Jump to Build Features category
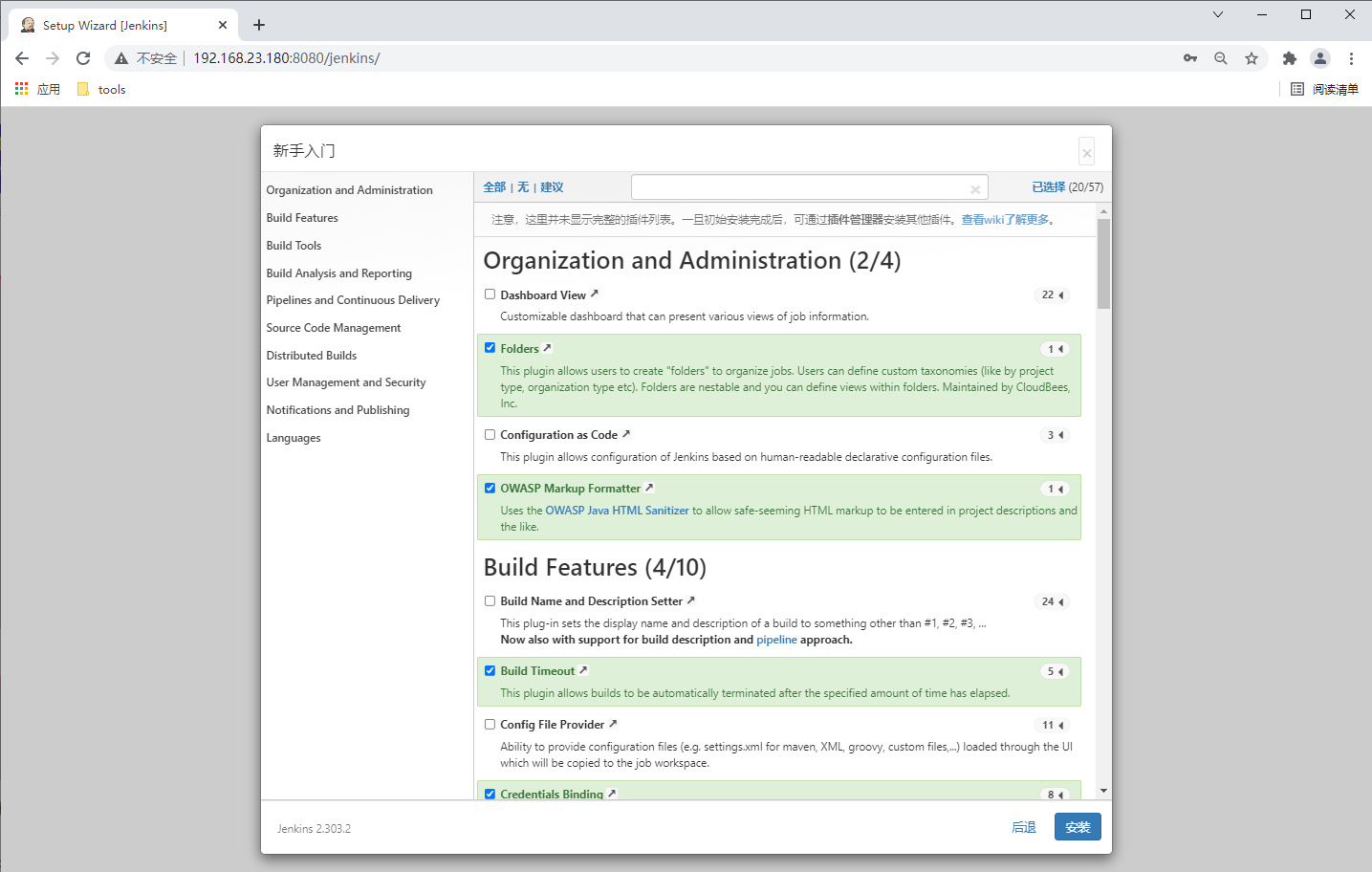Image resolution: width=1372 pixels, height=872 pixels. (x=302, y=218)
